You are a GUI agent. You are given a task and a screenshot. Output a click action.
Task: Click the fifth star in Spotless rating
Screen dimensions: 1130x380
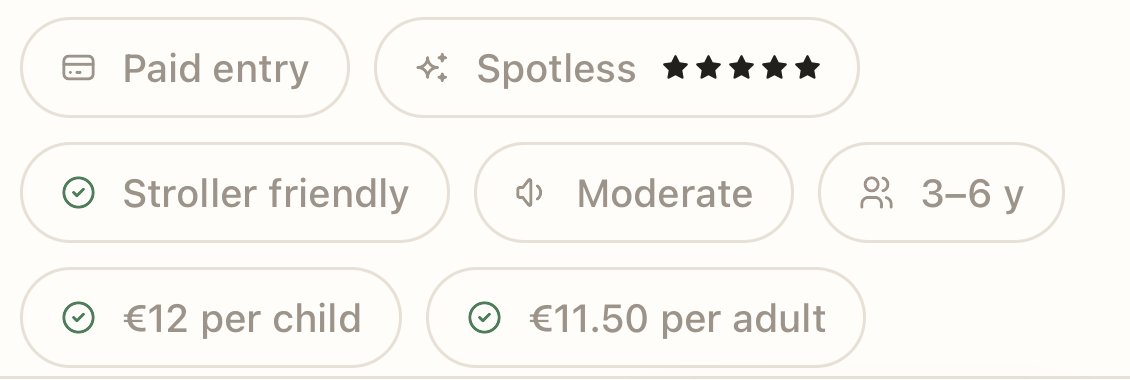click(x=807, y=68)
